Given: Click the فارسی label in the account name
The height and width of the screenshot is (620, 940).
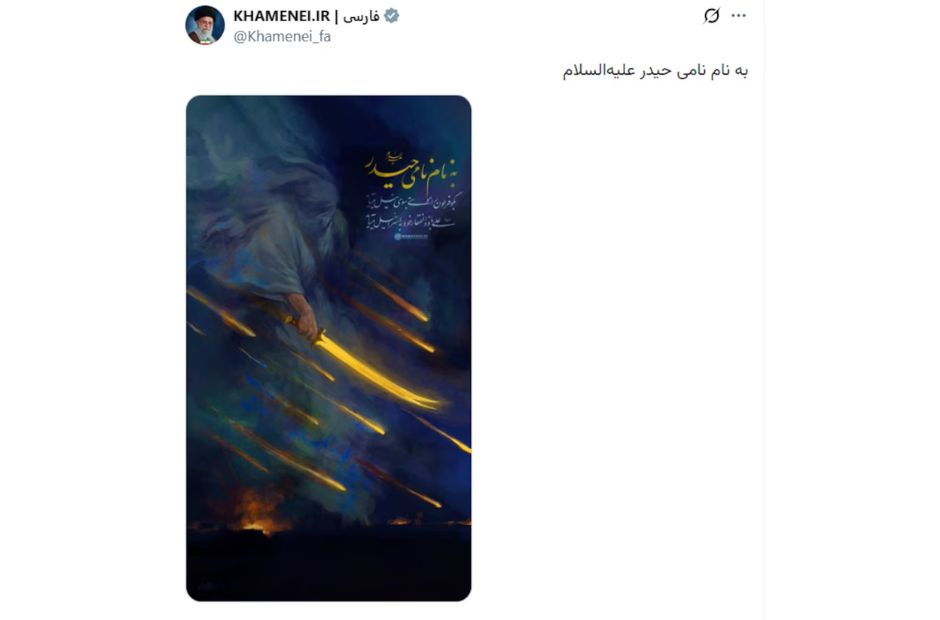Looking at the screenshot, I should (361, 16).
